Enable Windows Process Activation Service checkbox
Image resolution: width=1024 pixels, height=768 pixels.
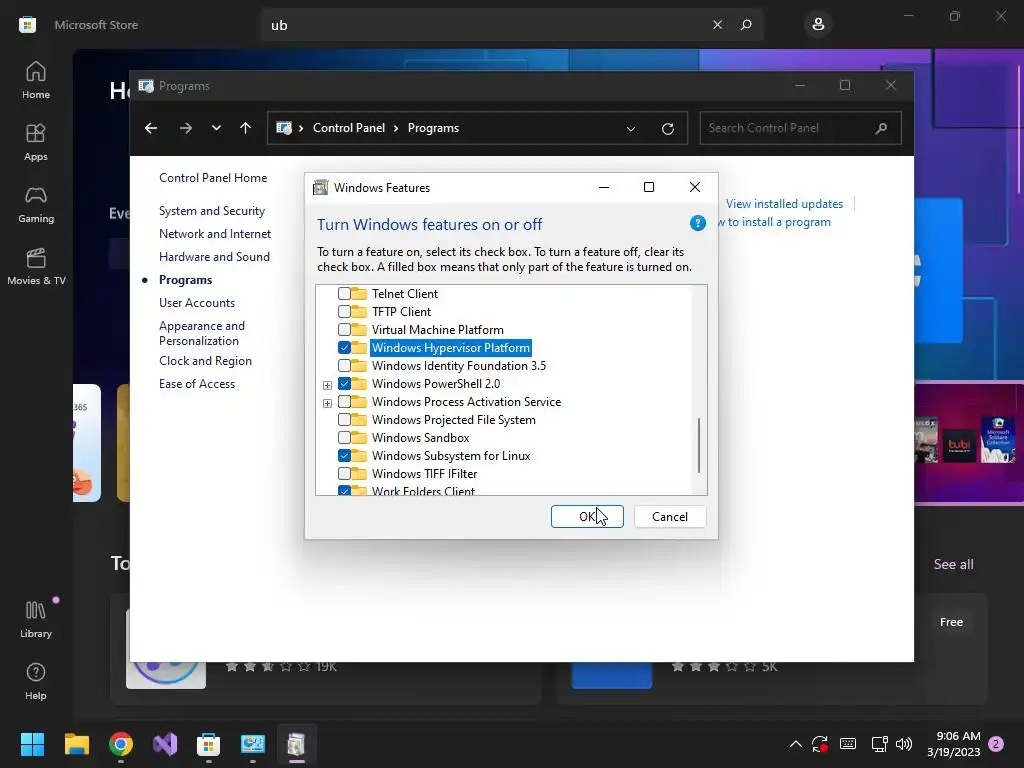344,402
